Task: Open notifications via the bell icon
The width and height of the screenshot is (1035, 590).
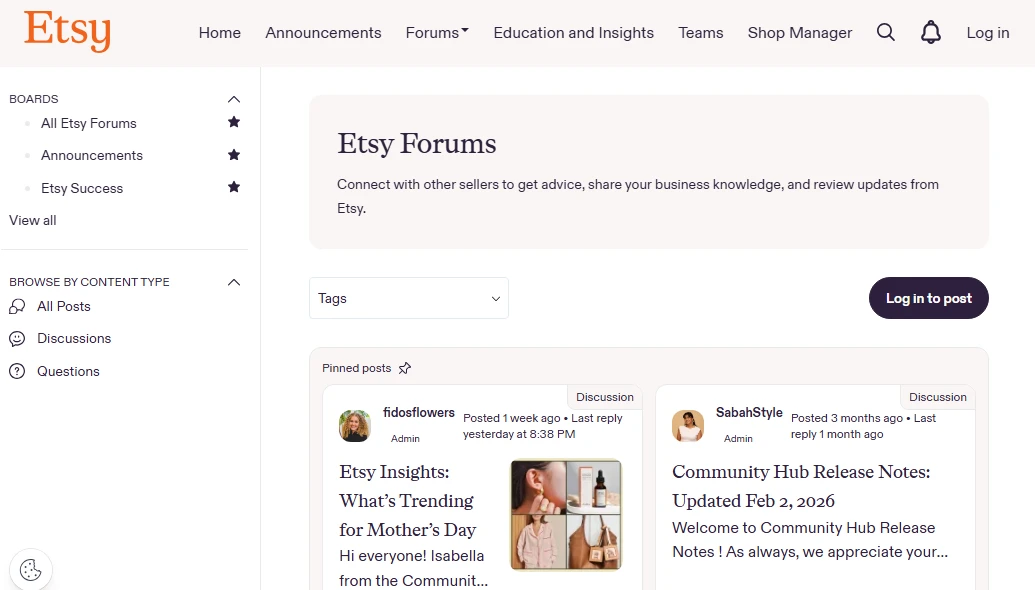Action: (x=931, y=32)
